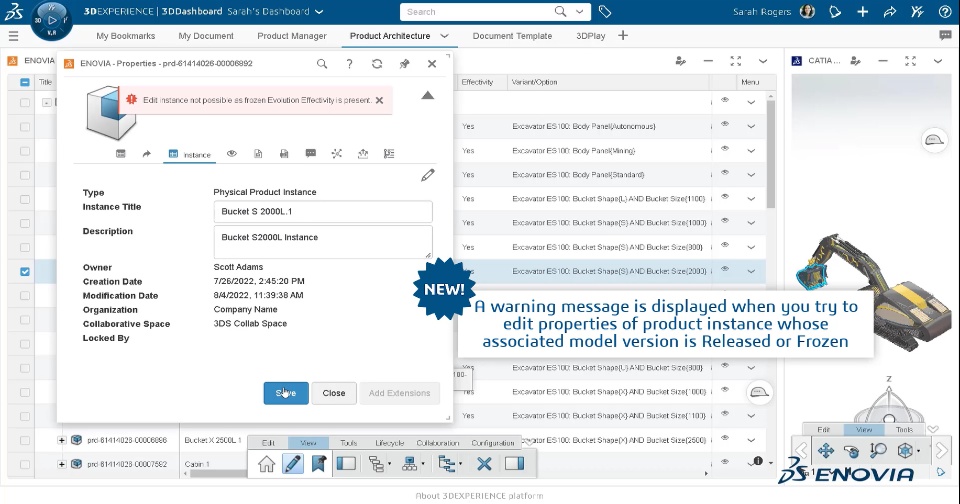Add a new dashboard tab with plus
The height and width of the screenshot is (504, 960).
(623, 36)
